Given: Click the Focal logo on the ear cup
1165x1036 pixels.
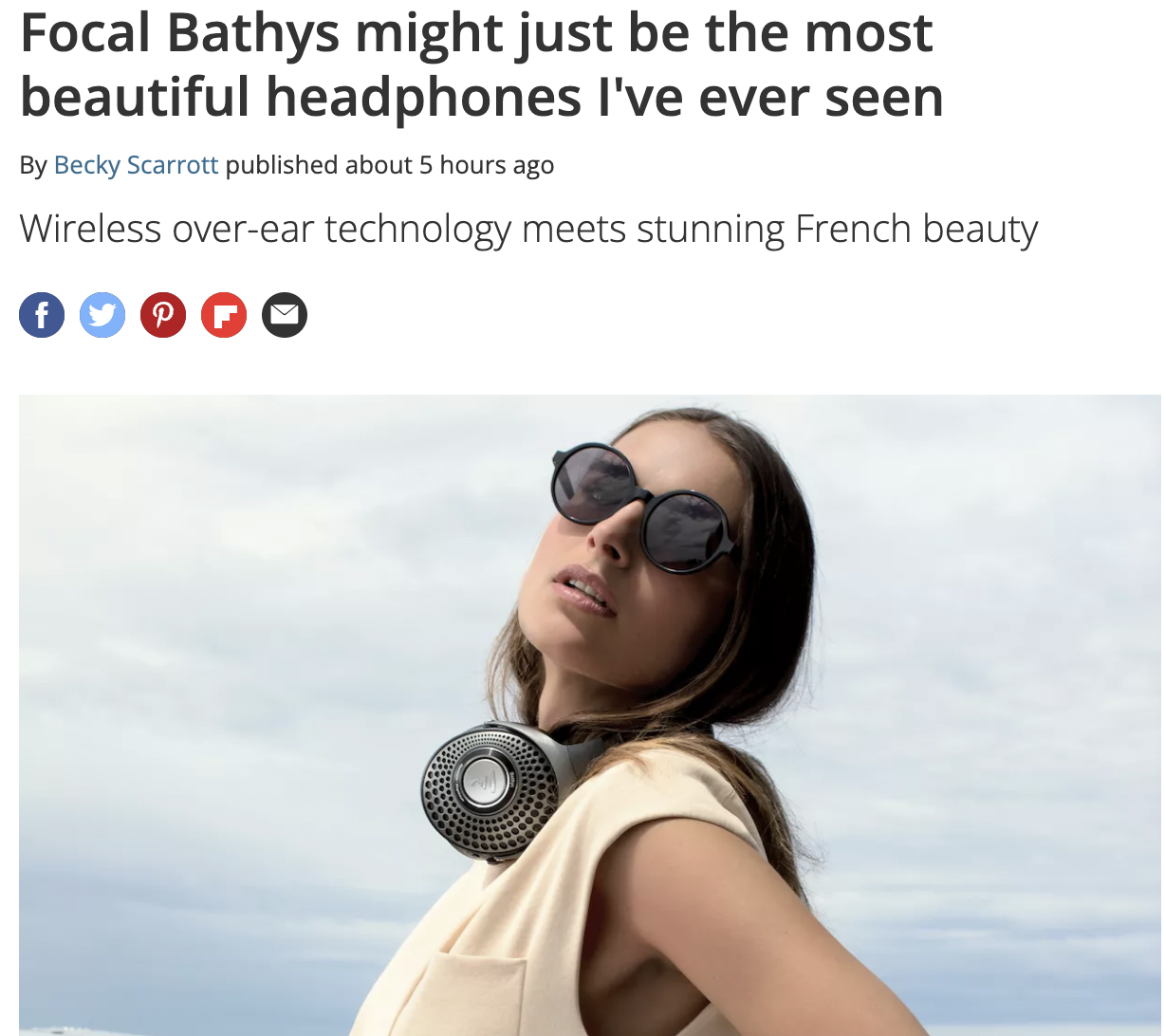Looking at the screenshot, I should pyautogui.click(x=486, y=779).
